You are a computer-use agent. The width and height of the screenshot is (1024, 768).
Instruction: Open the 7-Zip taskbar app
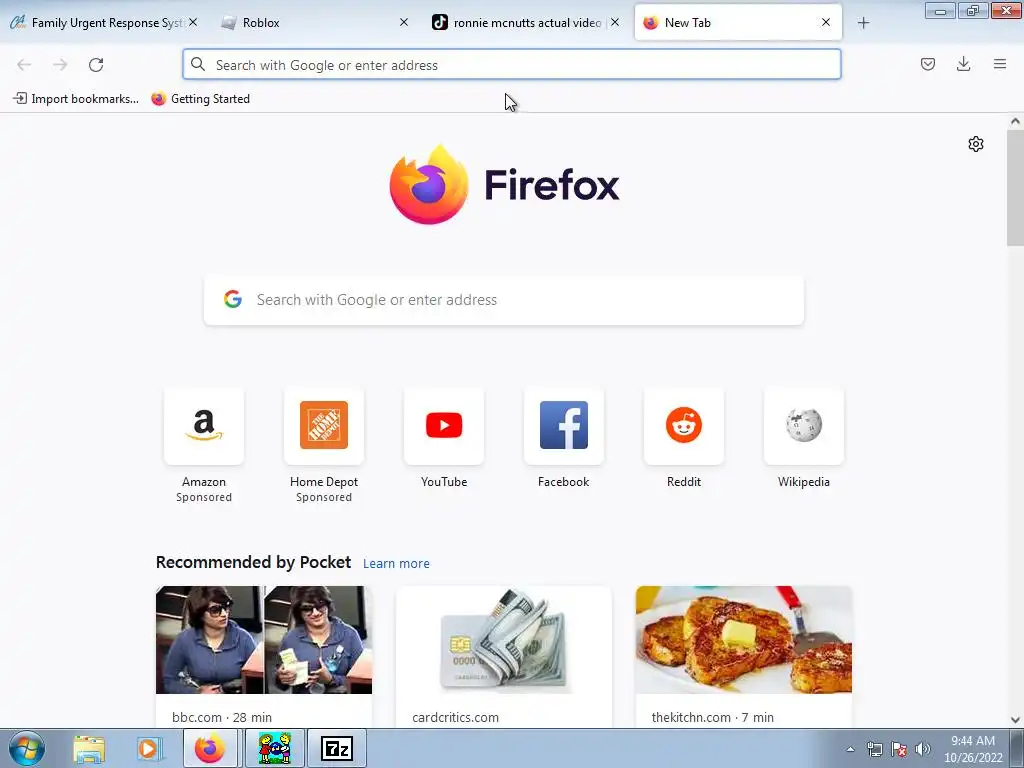(x=337, y=749)
